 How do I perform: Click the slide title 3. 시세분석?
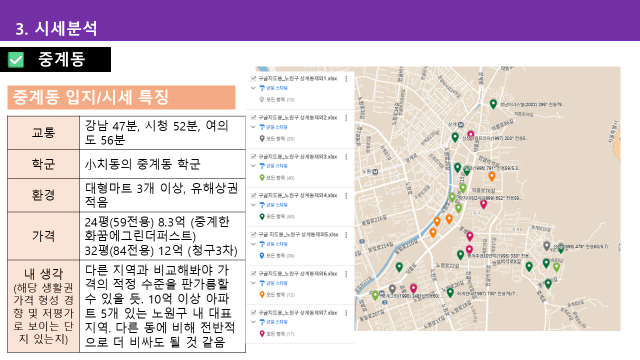click(x=56, y=28)
